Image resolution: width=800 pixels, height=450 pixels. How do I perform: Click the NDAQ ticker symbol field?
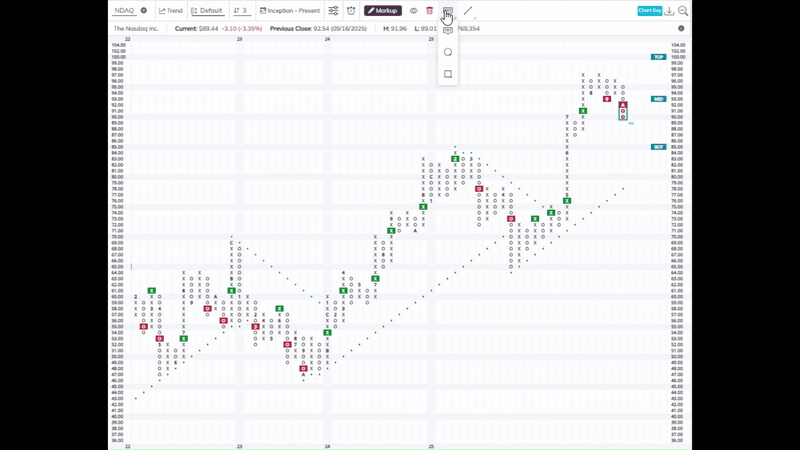click(124, 11)
